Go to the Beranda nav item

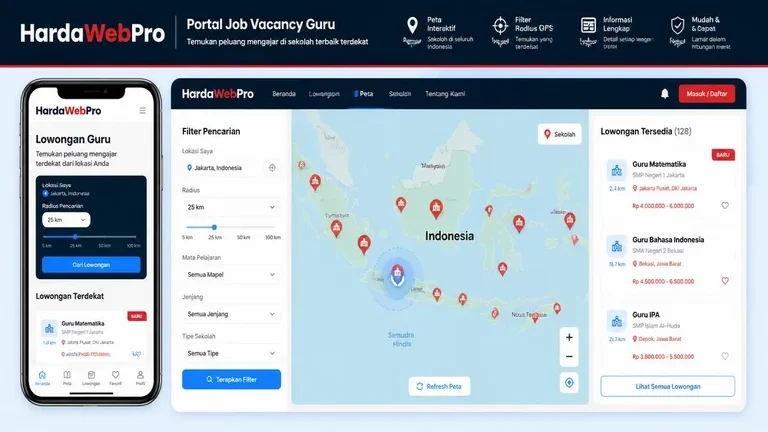coord(284,94)
